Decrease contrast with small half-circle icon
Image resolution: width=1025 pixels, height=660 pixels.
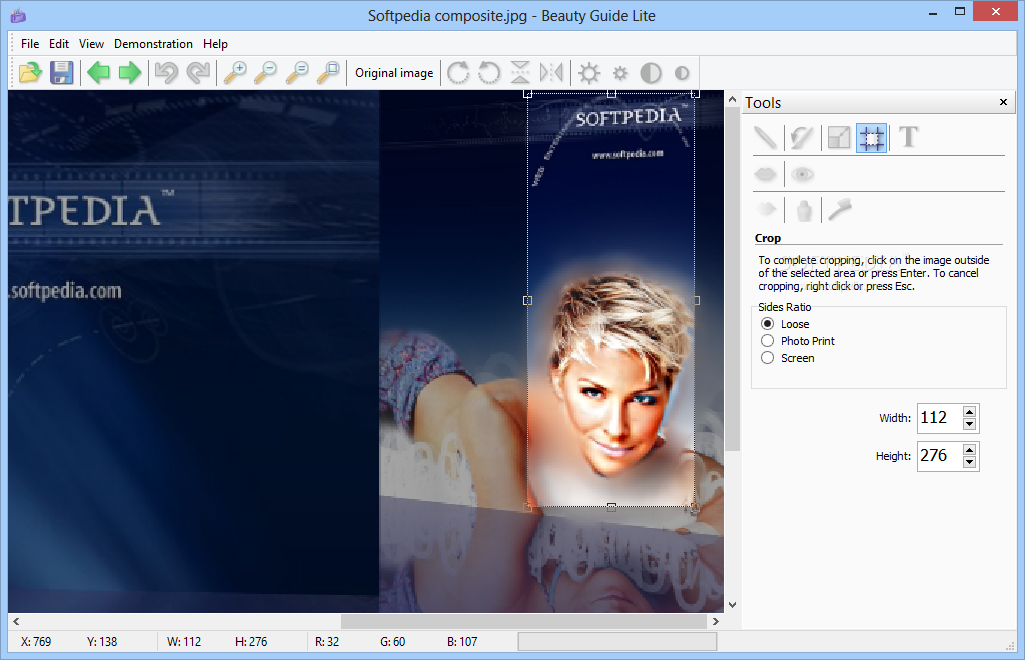point(682,73)
